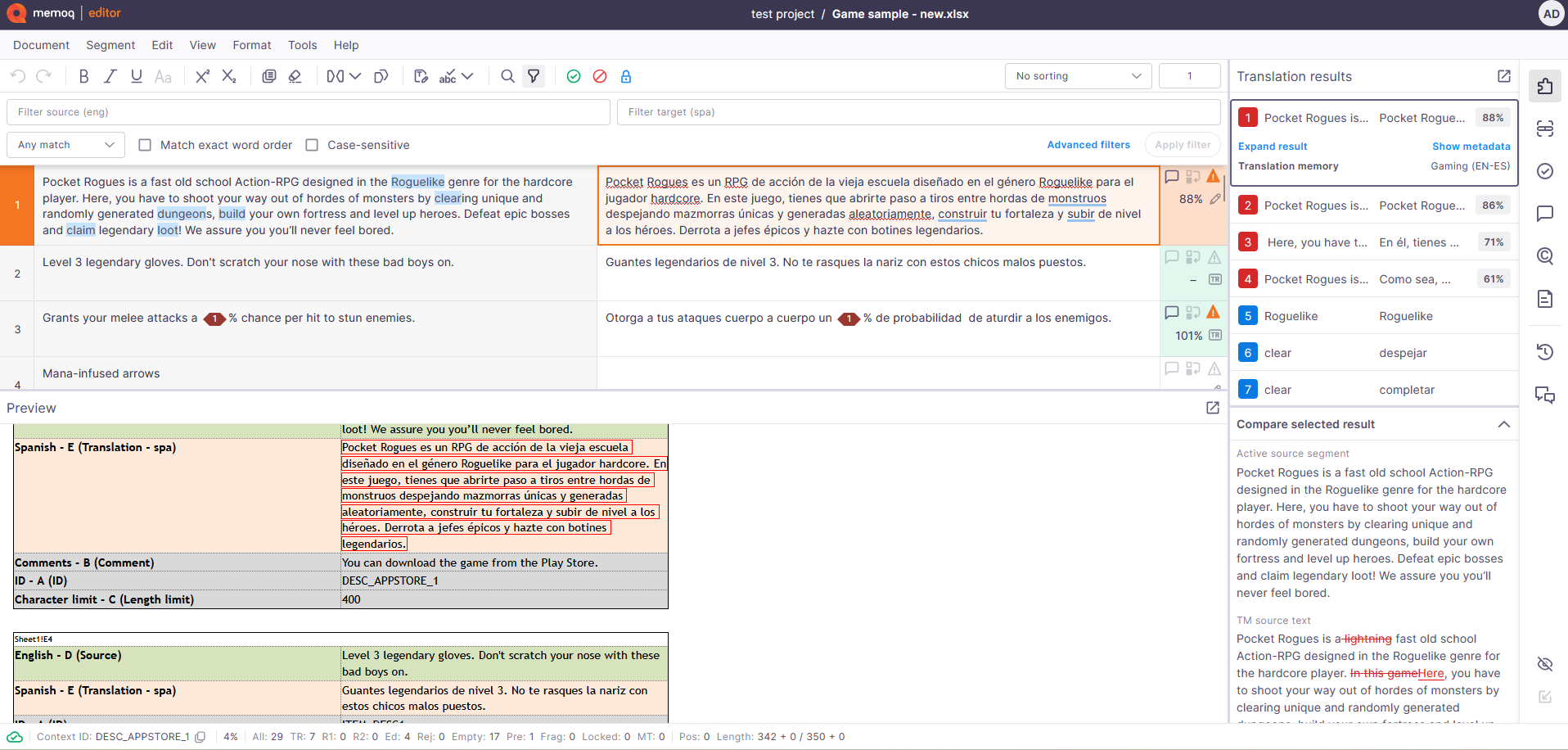This screenshot has height=750, width=1568.
Task: Enable Case-sensitive filtering
Action: coord(312,145)
